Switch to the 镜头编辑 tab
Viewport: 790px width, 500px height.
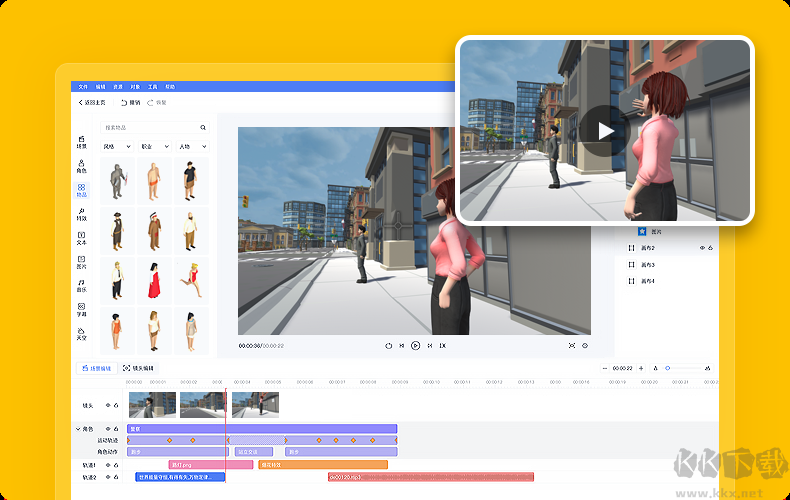138,368
